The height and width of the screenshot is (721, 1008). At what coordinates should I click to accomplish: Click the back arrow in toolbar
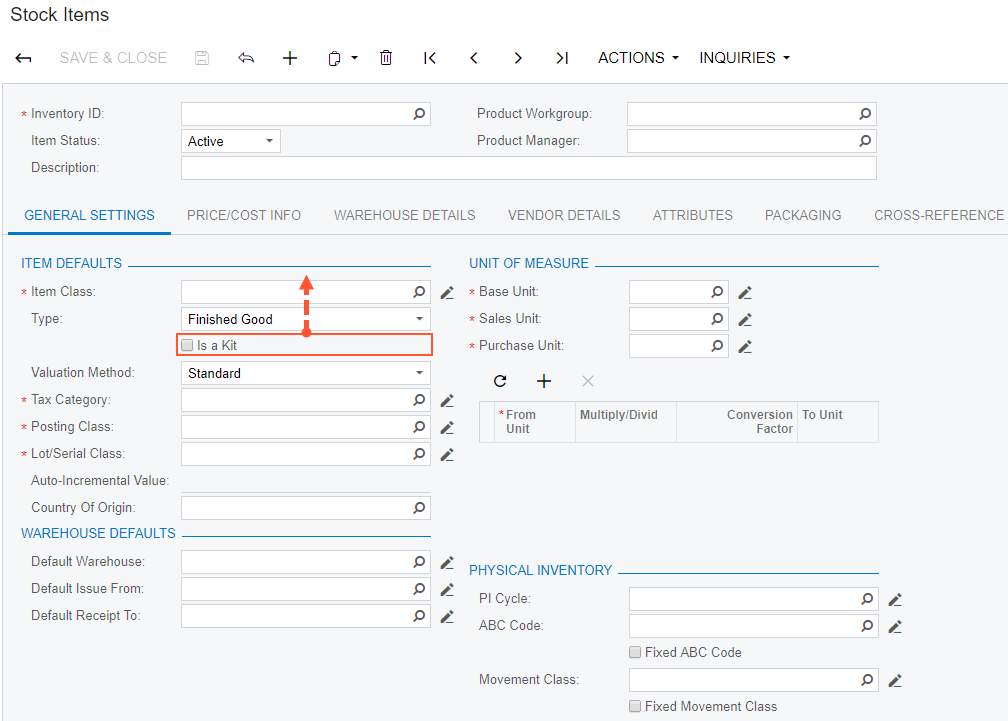[x=23, y=58]
